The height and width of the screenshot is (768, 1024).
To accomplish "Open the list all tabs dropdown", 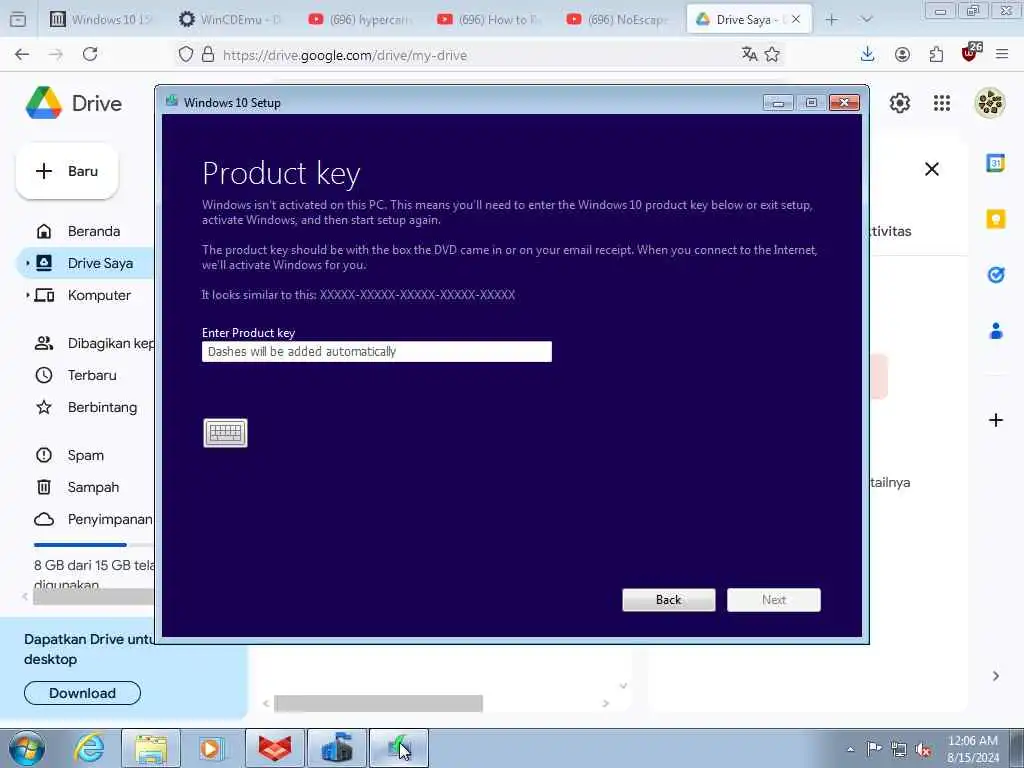I will [866, 20].
